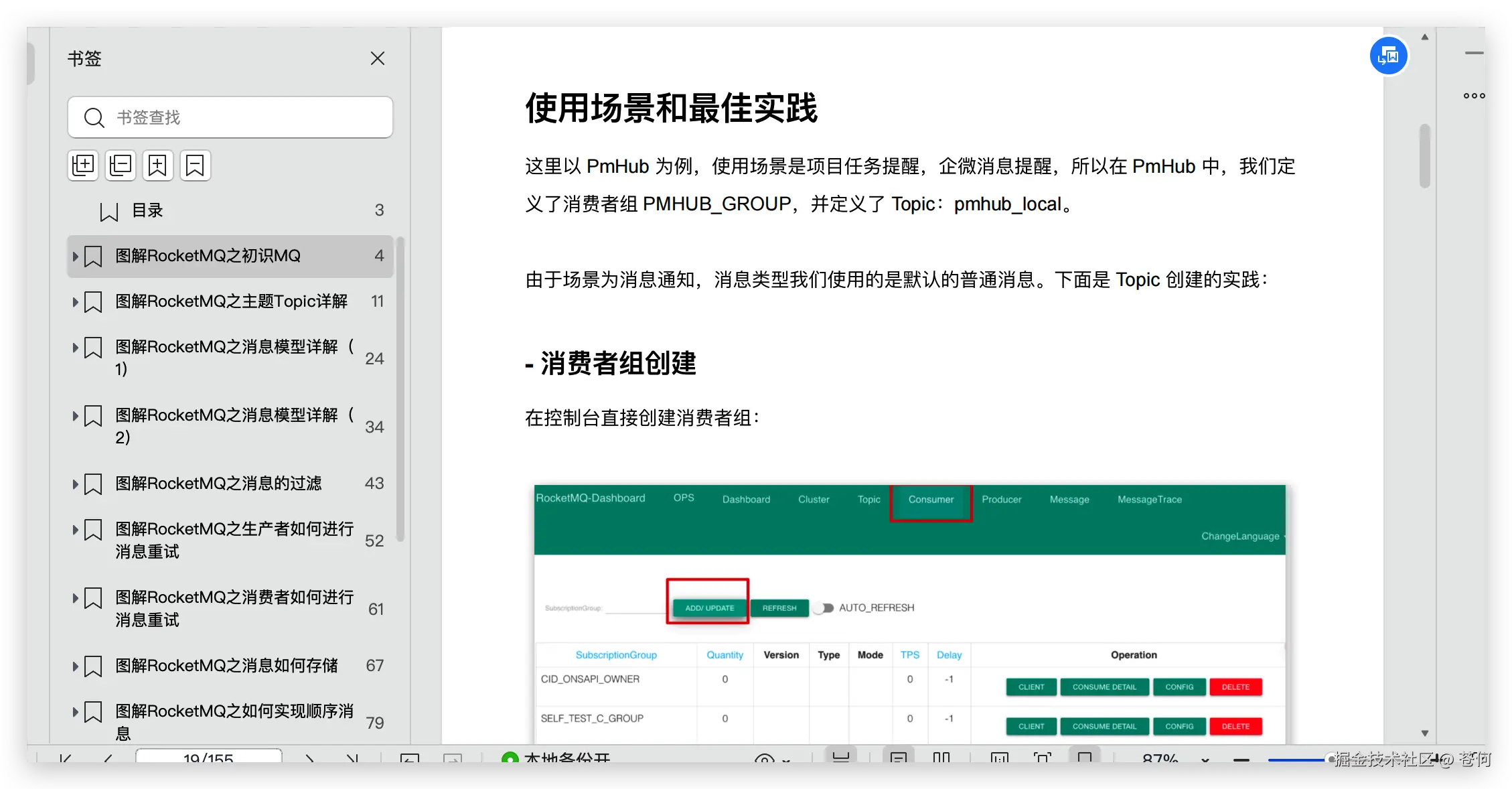
Task: Jump to 图解RocketMQ之生产者如何进行消息重试 bookmark
Action: [234, 541]
